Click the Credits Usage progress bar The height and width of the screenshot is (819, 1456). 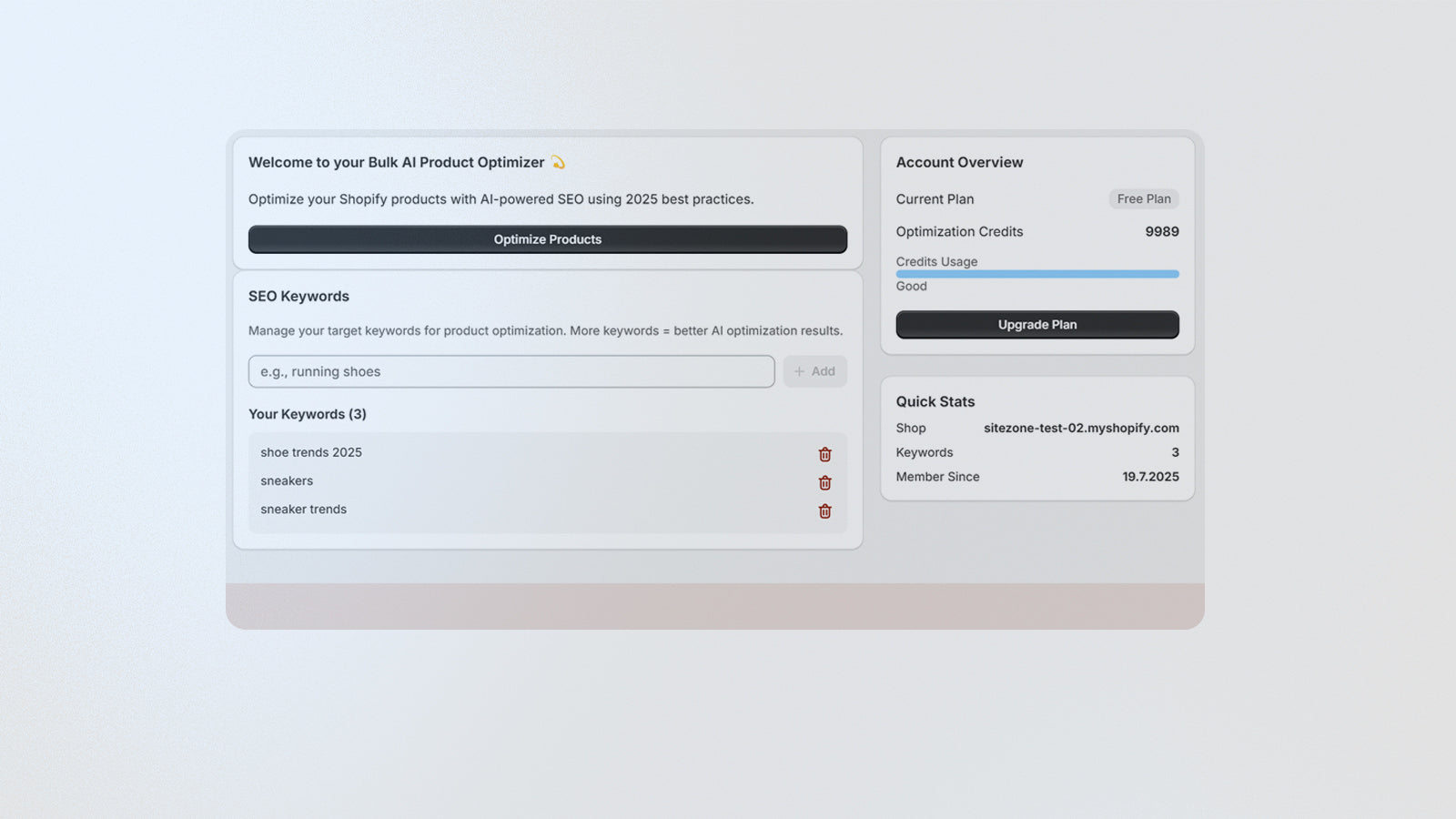click(1036, 273)
